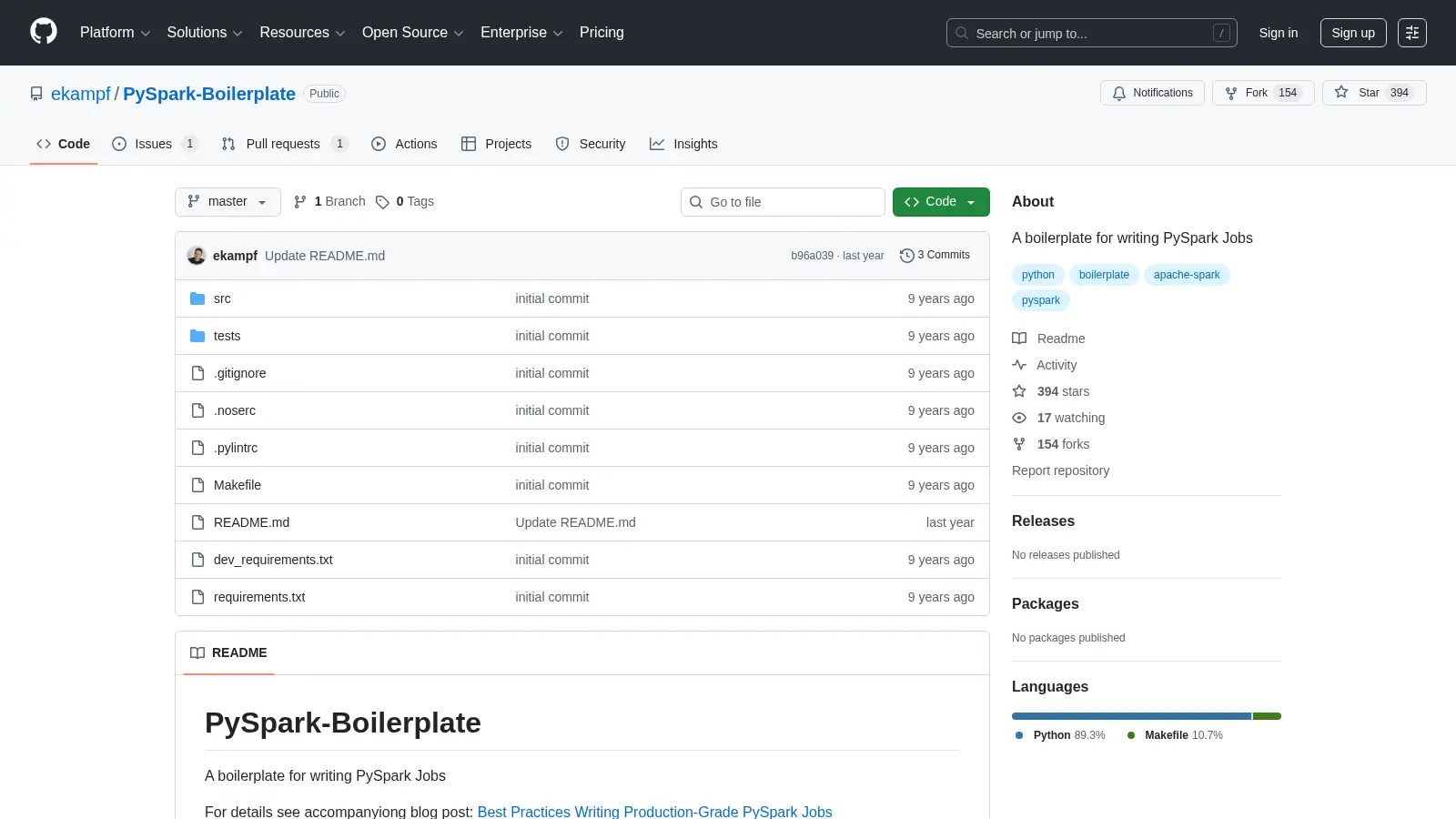Viewport: 1456px width, 819px height.
Task: Switch to the Issues tab
Action: click(155, 144)
